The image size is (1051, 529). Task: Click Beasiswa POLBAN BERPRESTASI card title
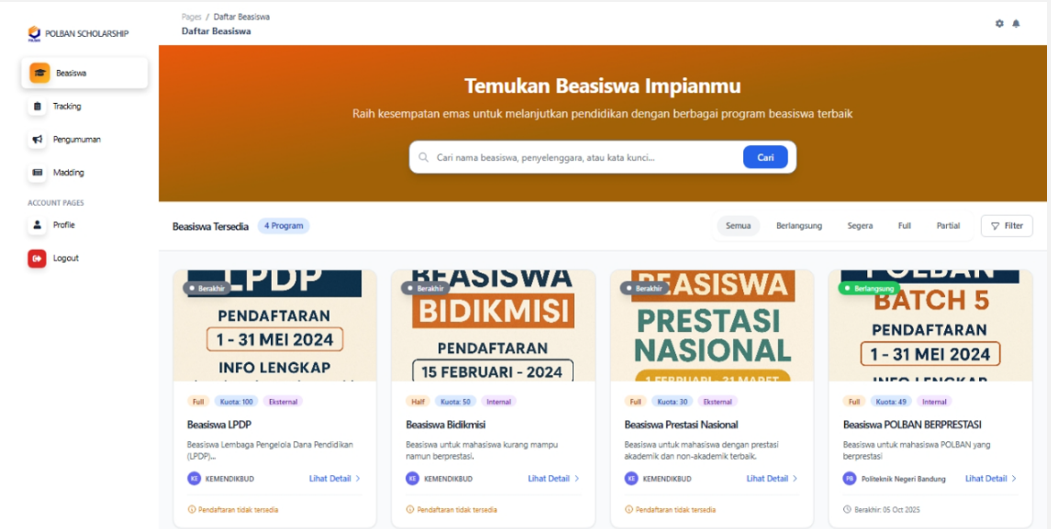tap(912, 424)
